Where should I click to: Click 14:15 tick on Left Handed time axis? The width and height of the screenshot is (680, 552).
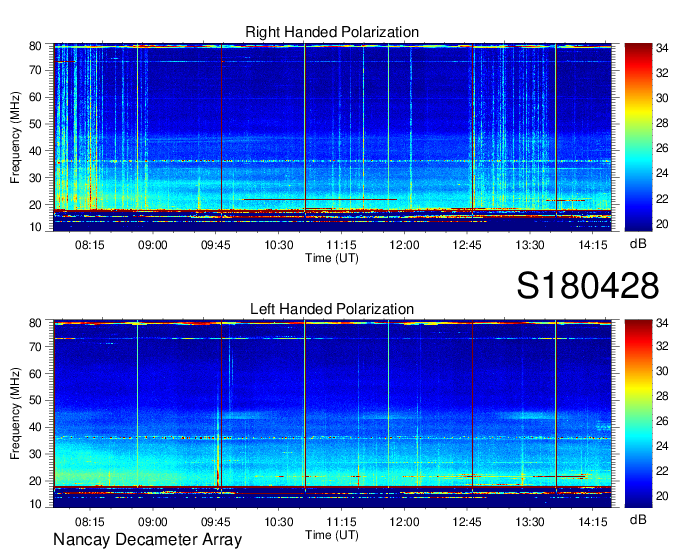(593, 522)
